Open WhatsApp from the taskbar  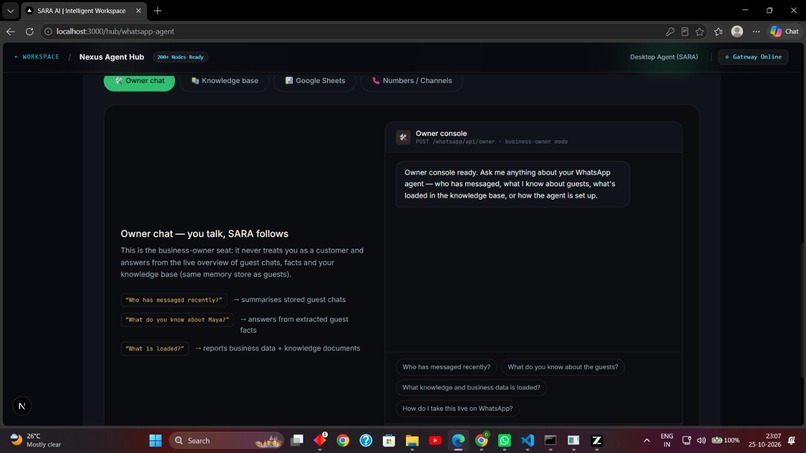[x=504, y=441]
